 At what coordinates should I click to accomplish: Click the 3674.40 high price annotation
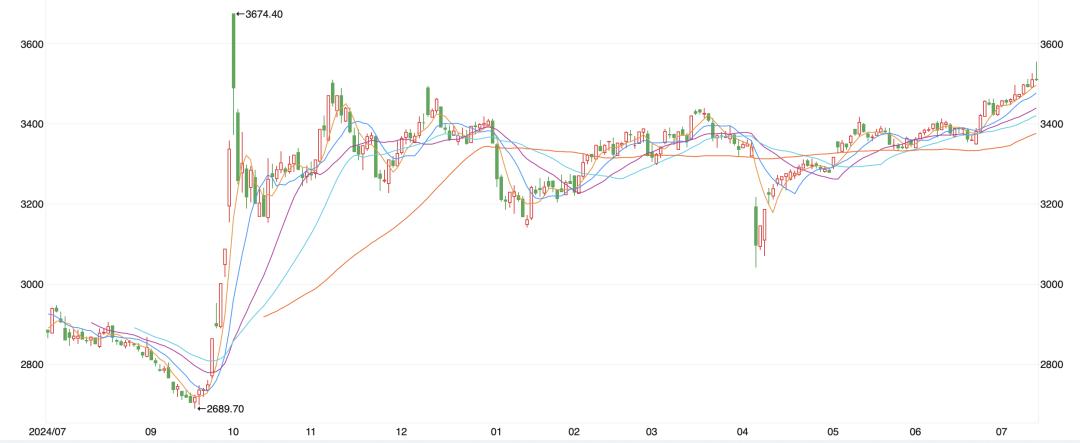point(259,14)
